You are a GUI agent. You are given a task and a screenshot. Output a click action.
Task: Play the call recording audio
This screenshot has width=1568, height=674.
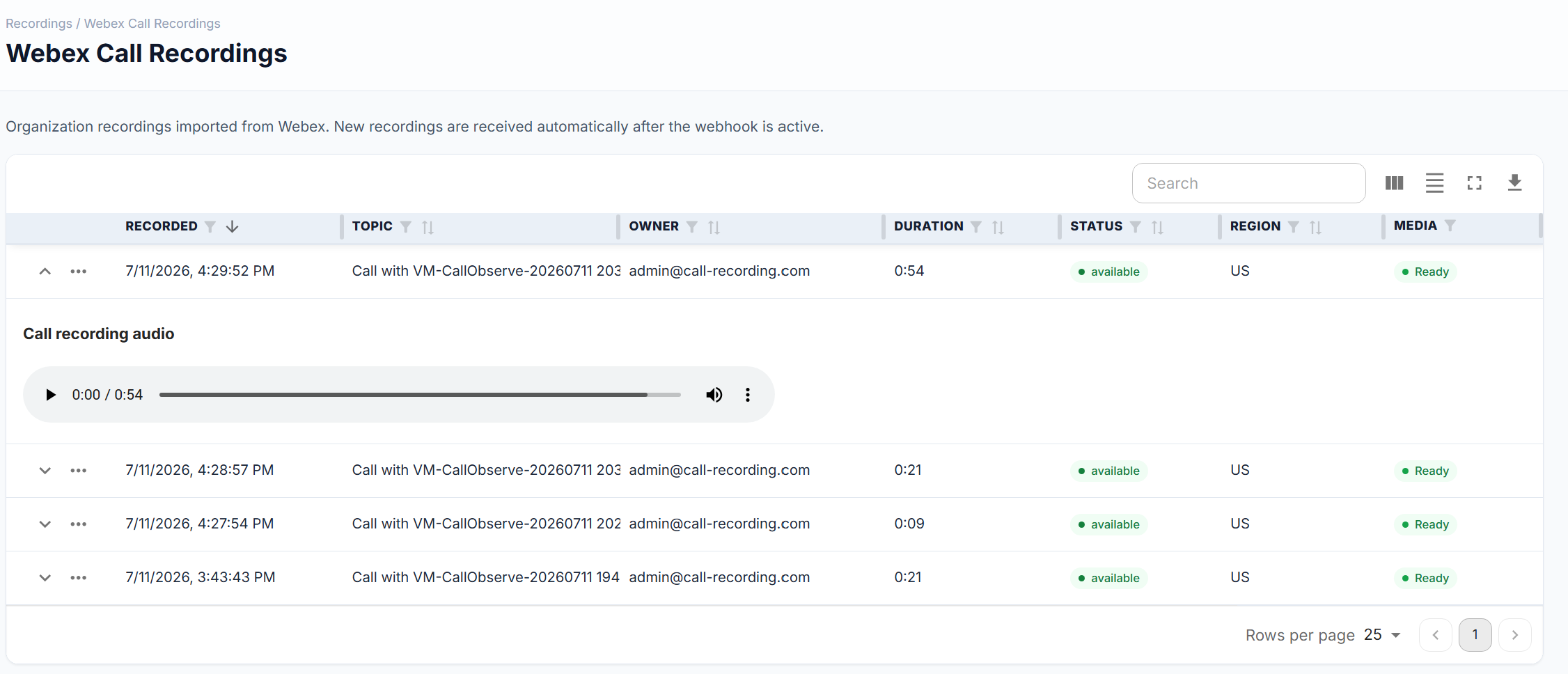[x=50, y=395]
